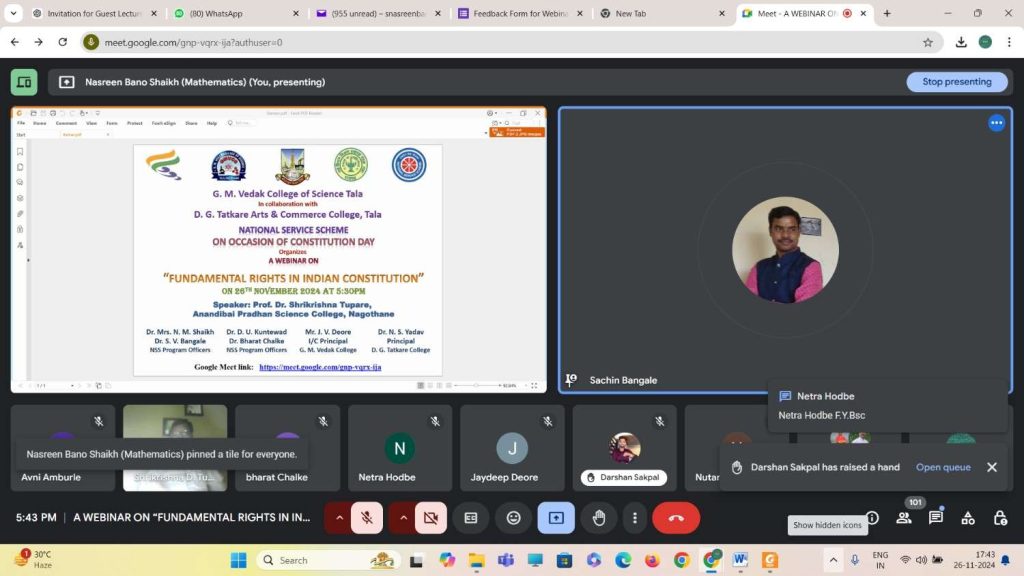
Task: Open the emoji reactions picker
Action: [513, 518]
